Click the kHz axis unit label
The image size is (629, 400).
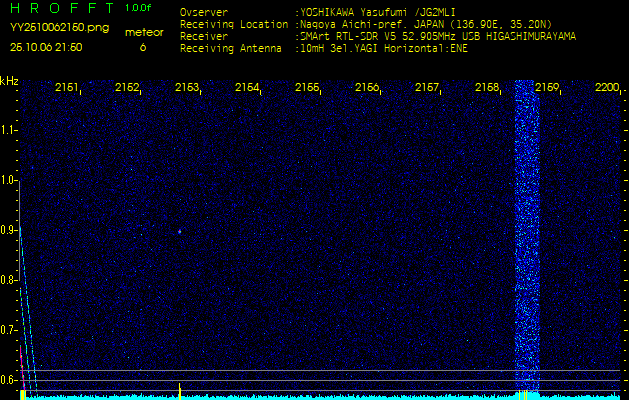point(9,81)
